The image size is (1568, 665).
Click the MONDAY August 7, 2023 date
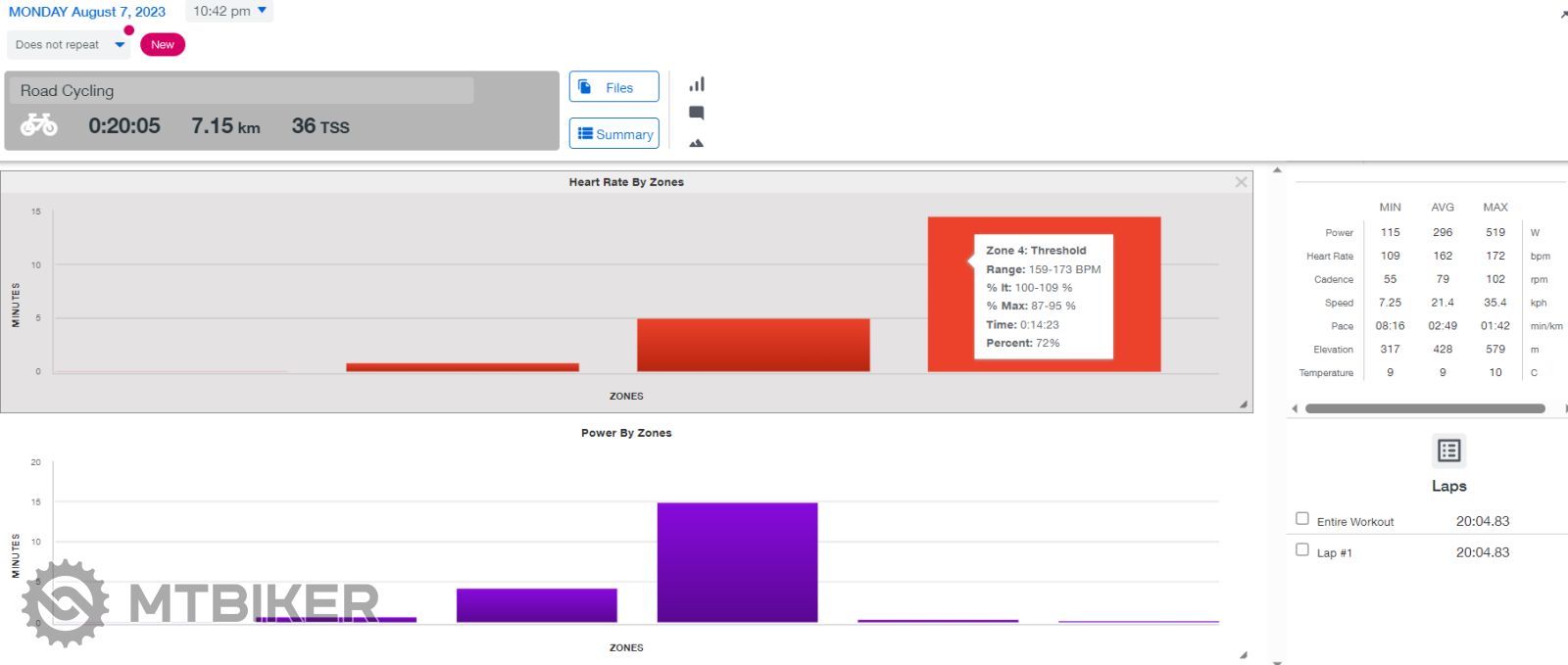point(87,12)
